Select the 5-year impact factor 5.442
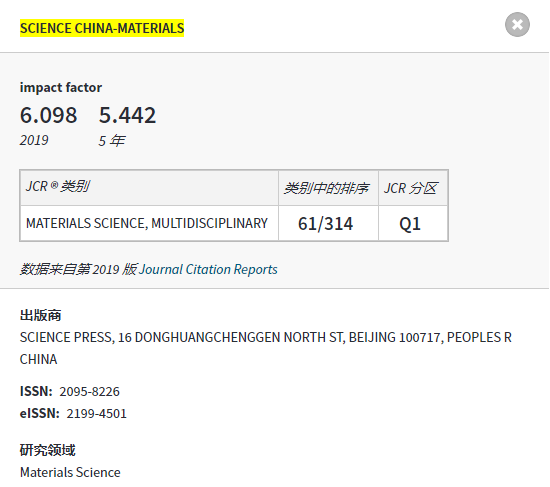The image size is (550, 487). [127, 115]
